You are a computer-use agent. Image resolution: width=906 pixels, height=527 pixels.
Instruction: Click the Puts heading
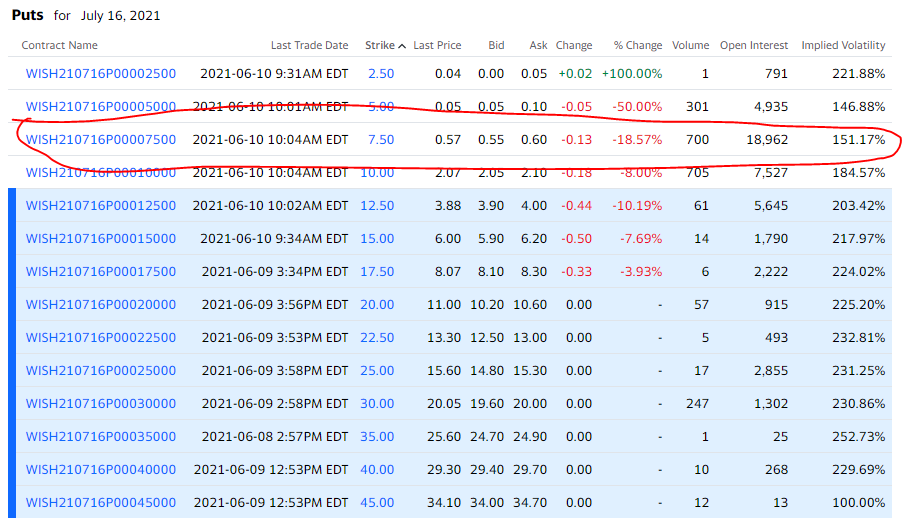(27, 15)
